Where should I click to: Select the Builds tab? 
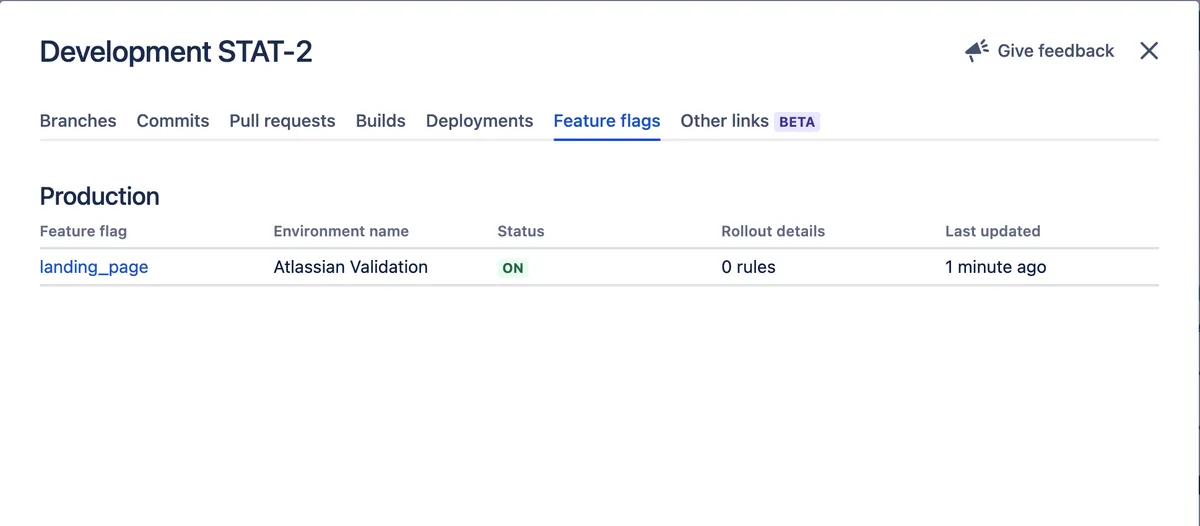(x=381, y=121)
